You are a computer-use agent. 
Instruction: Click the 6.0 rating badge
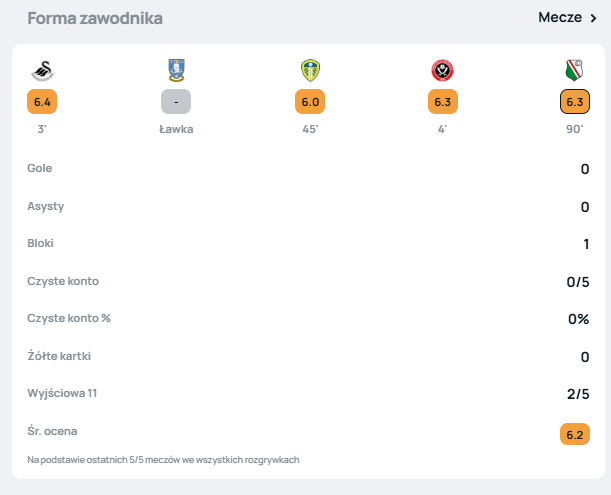tap(310, 102)
